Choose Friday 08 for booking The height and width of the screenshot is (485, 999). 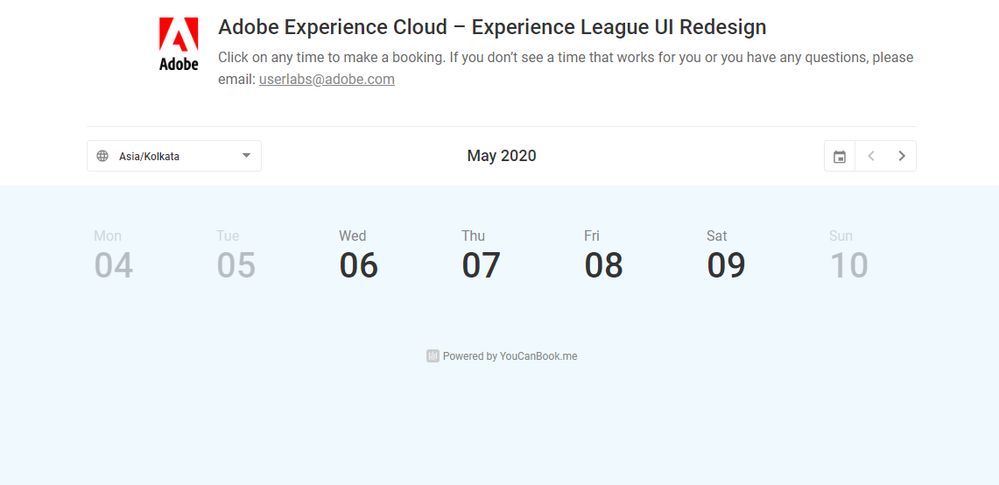(603, 256)
